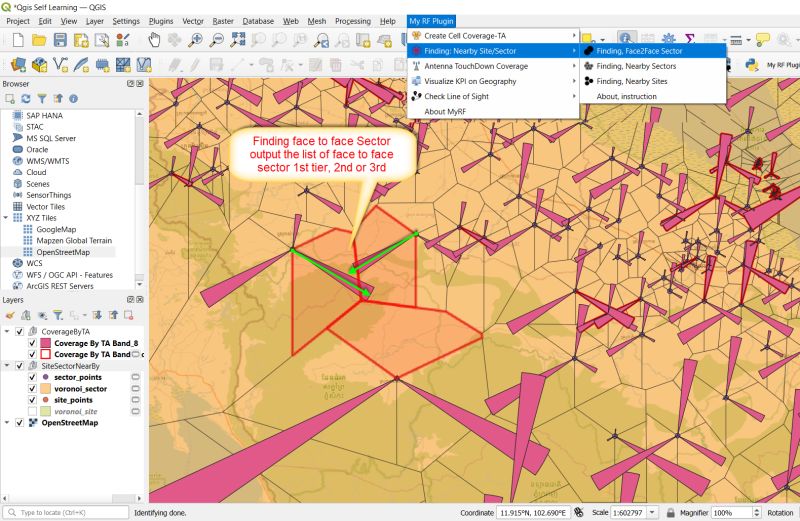Screen dimensions: 800x521
Task: Hide the voronoi_sector layer
Action: [x=32, y=389]
